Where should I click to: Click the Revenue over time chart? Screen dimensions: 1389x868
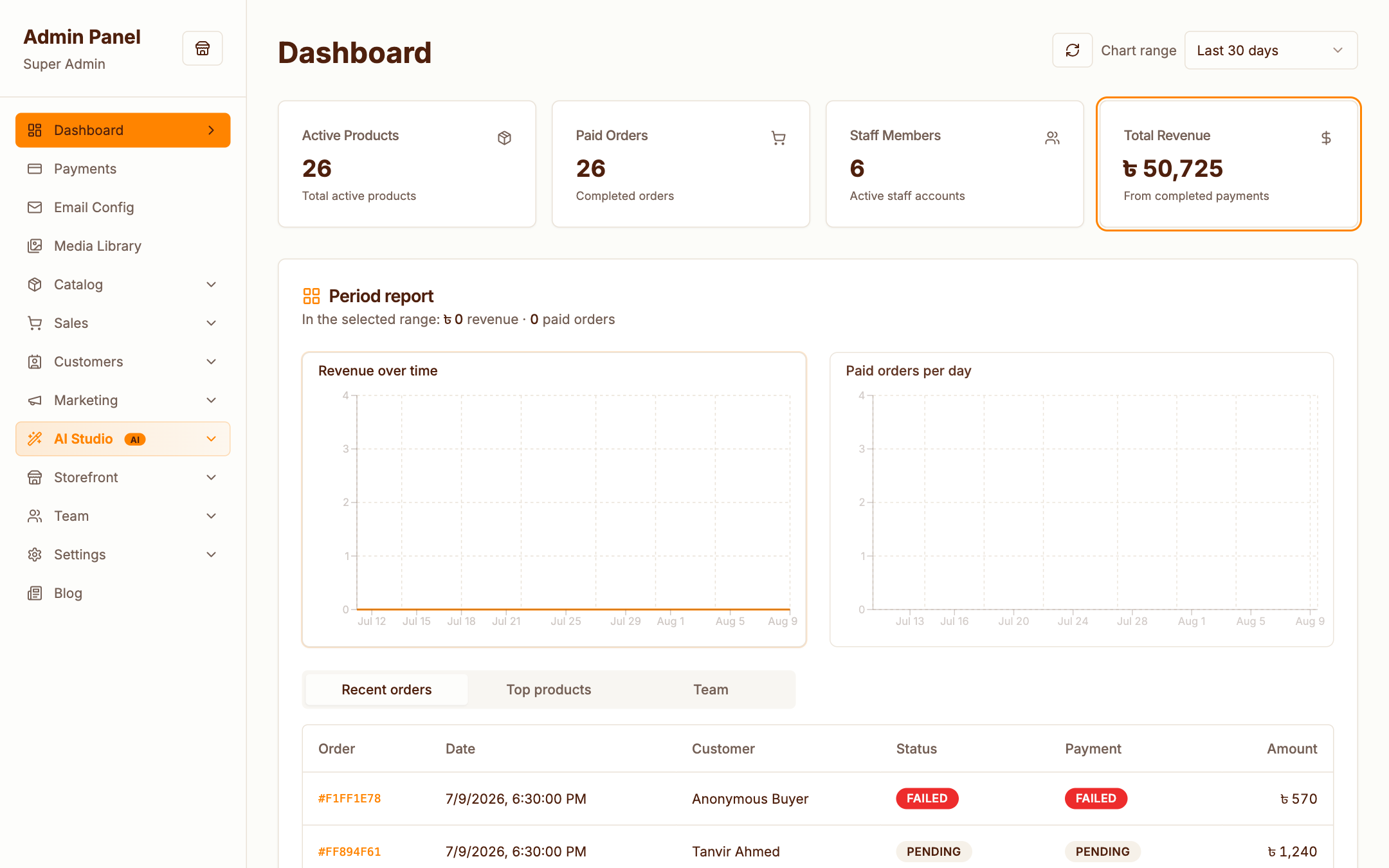554,500
